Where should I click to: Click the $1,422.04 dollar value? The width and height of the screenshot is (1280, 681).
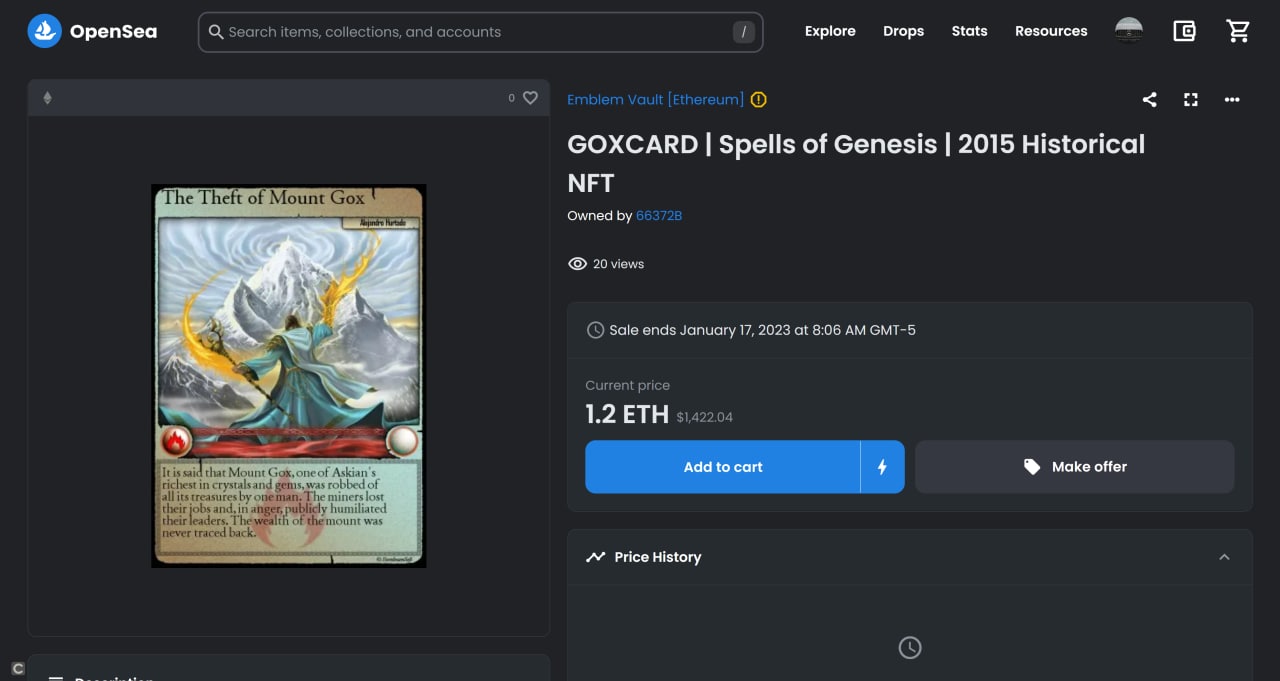click(704, 417)
